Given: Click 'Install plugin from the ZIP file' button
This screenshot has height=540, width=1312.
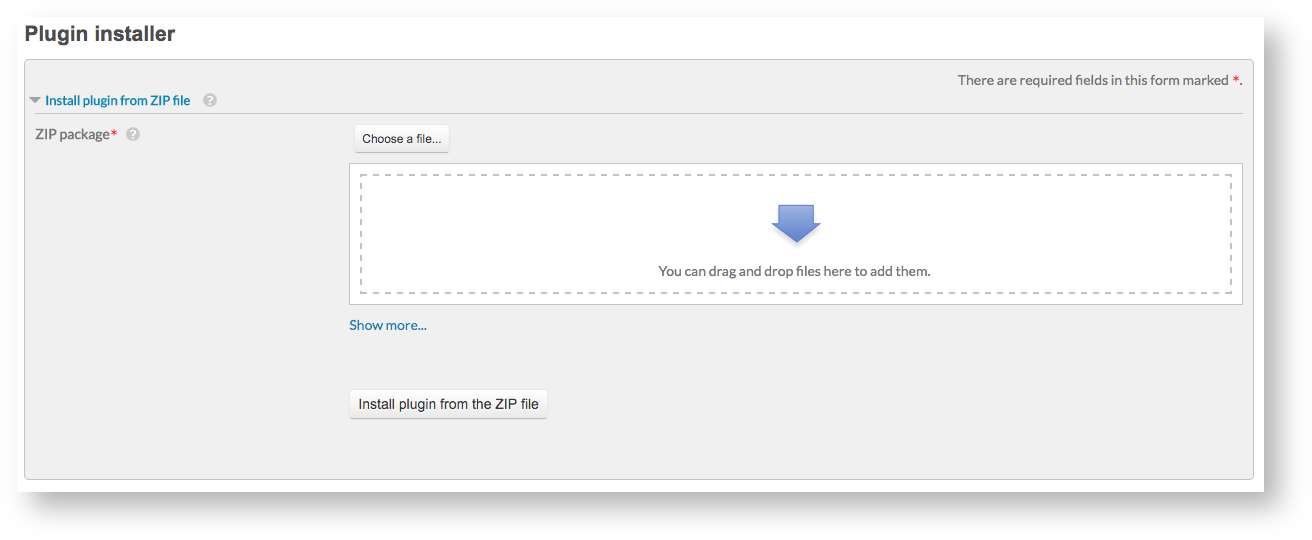Looking at the screenshot, I should tap(448, 404).
